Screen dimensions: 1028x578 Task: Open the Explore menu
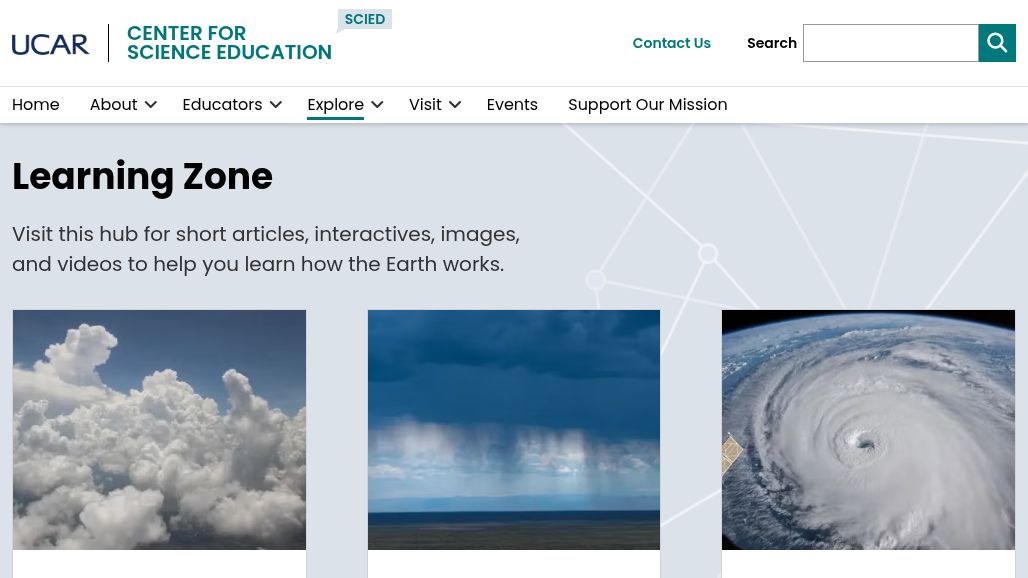pyautogui.click(x=335, y=104)
